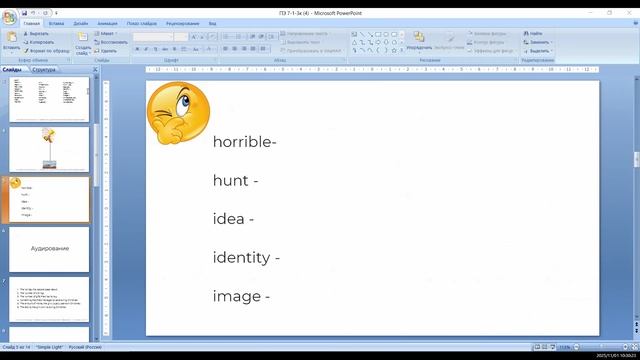The height and width of the screenshot is (360, 640).
Task: Click the Save icon in quick access toolbar
Action: 24,13
